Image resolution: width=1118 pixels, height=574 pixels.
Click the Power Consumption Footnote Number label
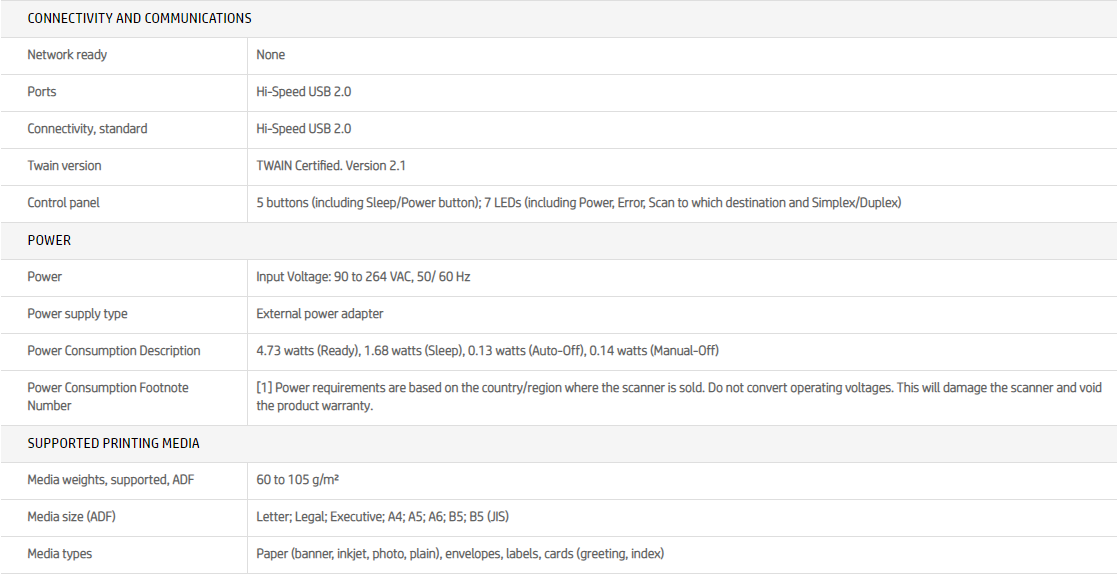tap(107, 397)
